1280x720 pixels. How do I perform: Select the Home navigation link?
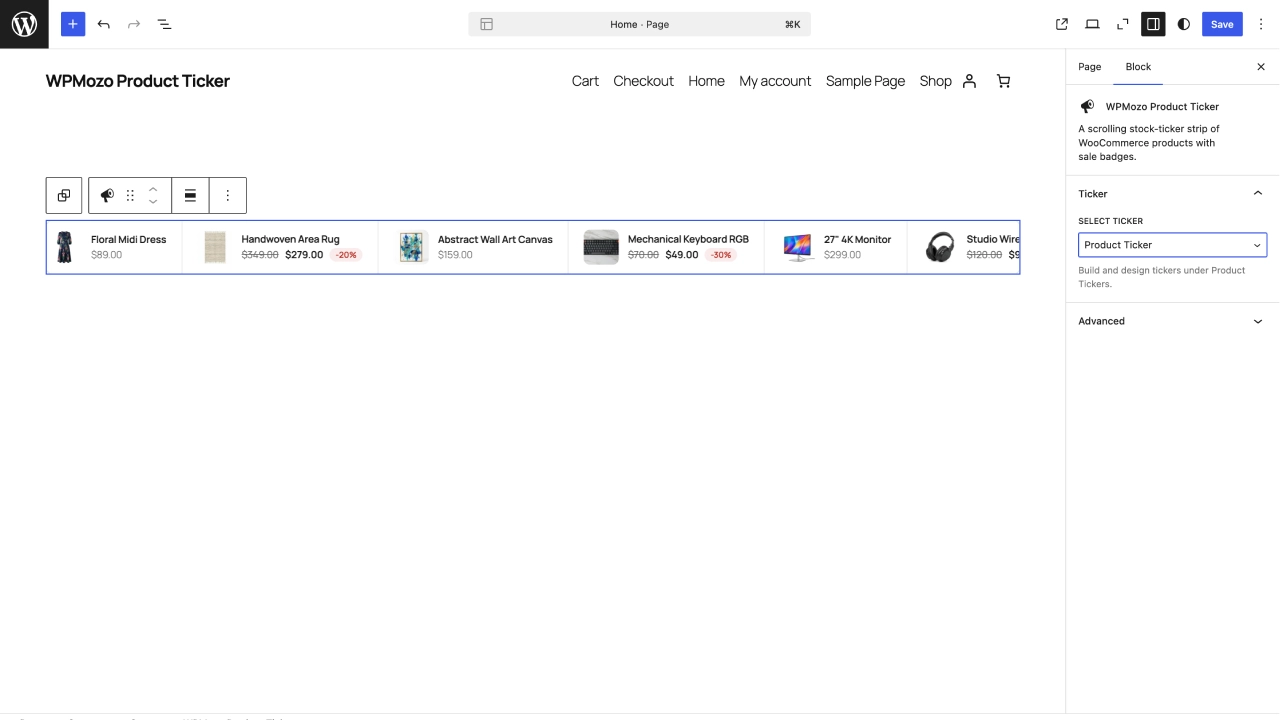[x=706, y=81]
